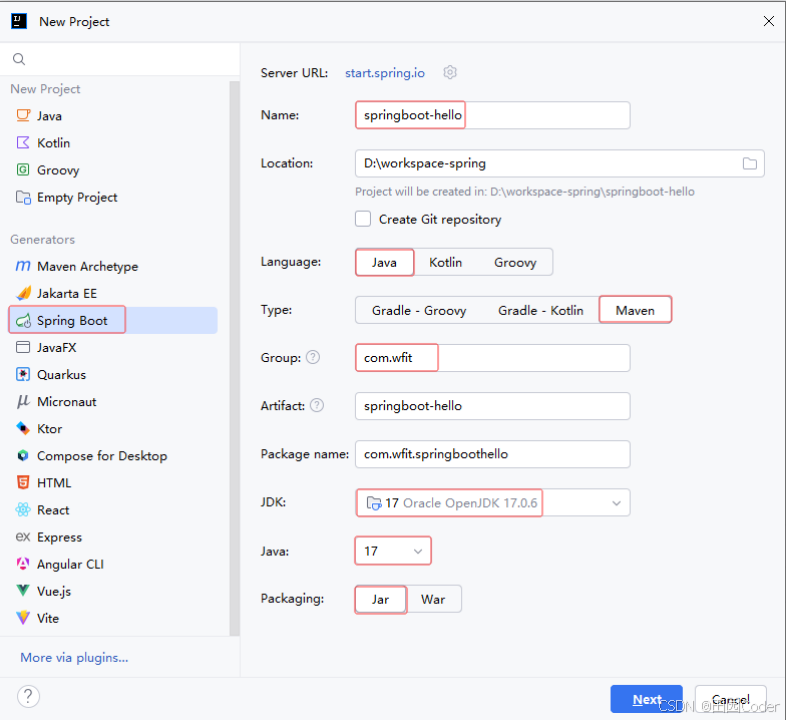Click the left panel scrollbar
The height and width of the screenshot is (720, 786).
point(234,358)
